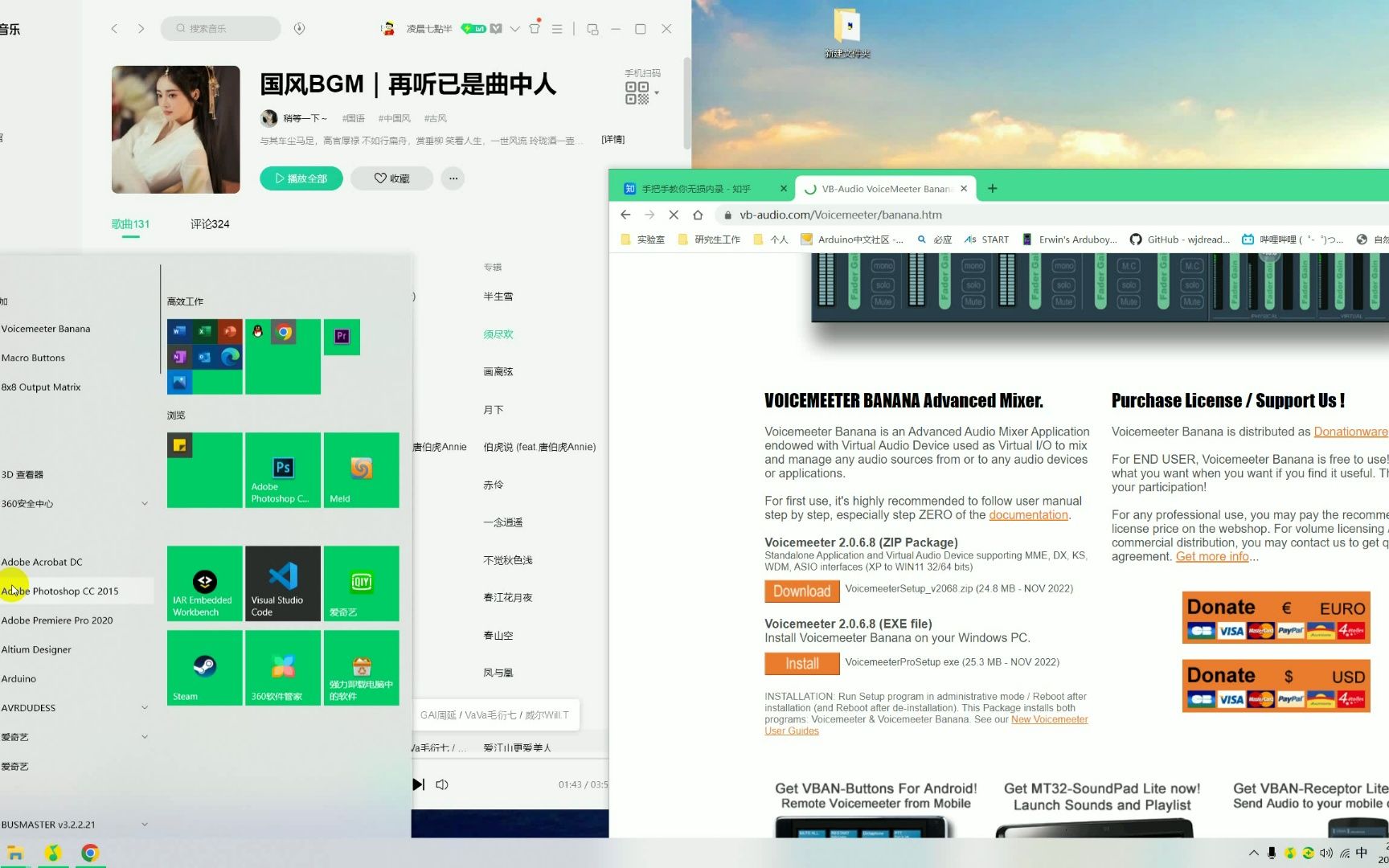Select the 歌曲131 tab
1389x868 pixels.
pos(130,224)
